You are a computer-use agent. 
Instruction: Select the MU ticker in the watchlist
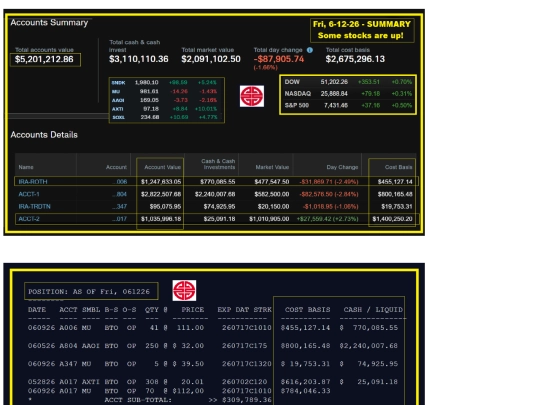[x=116, y=91]
